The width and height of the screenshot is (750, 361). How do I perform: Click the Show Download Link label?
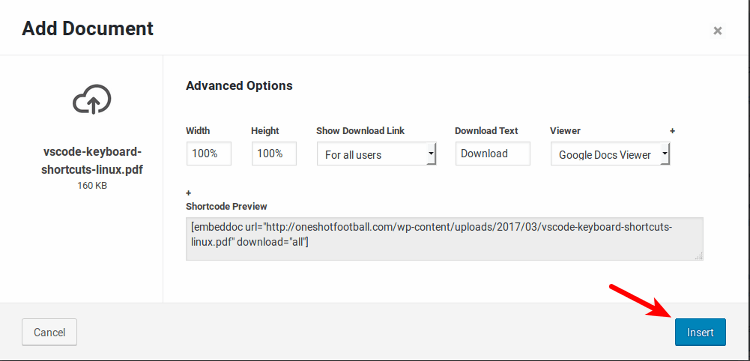coord(360,131)
